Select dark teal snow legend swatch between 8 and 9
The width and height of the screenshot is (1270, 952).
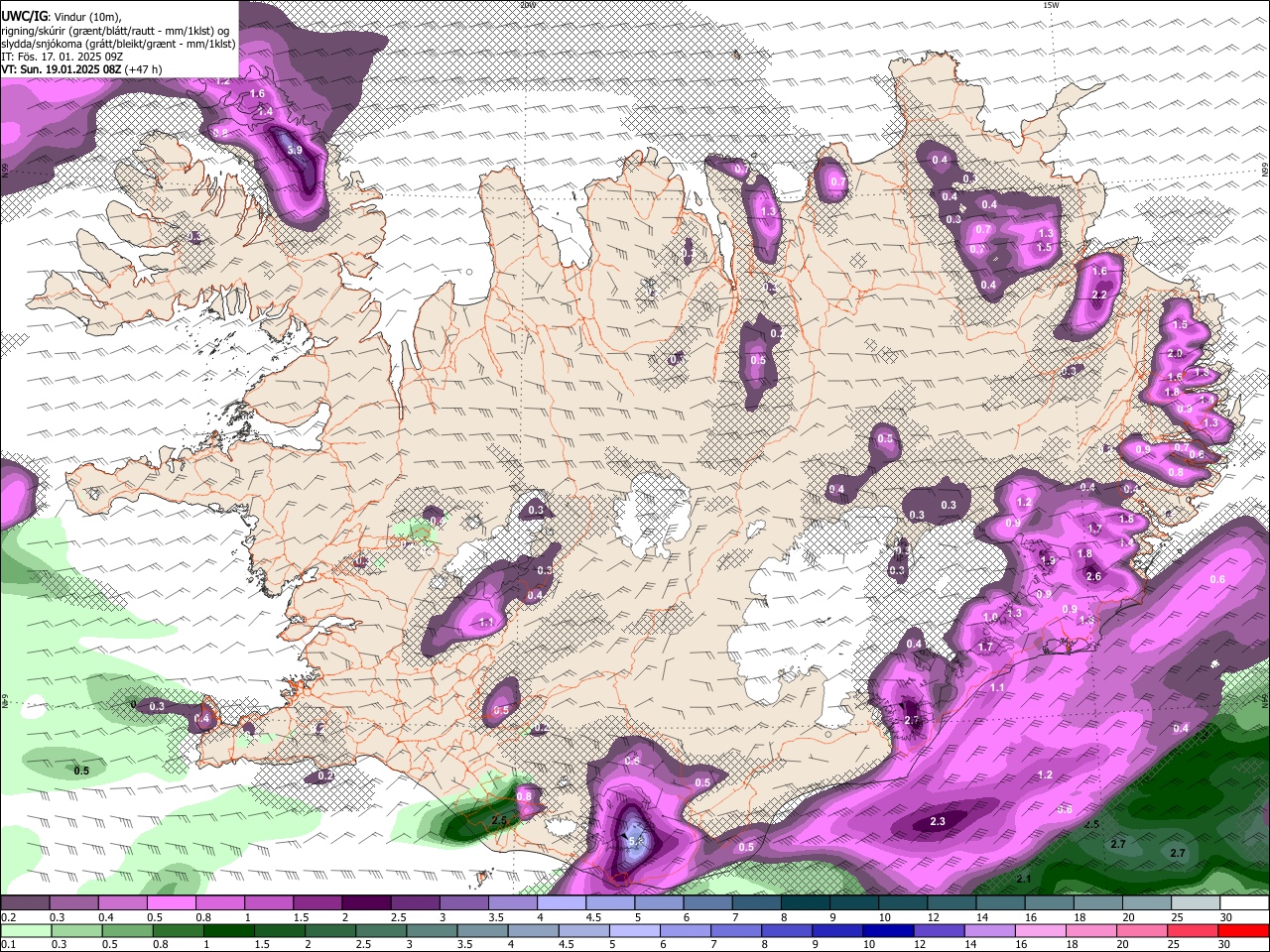(805, 903)
